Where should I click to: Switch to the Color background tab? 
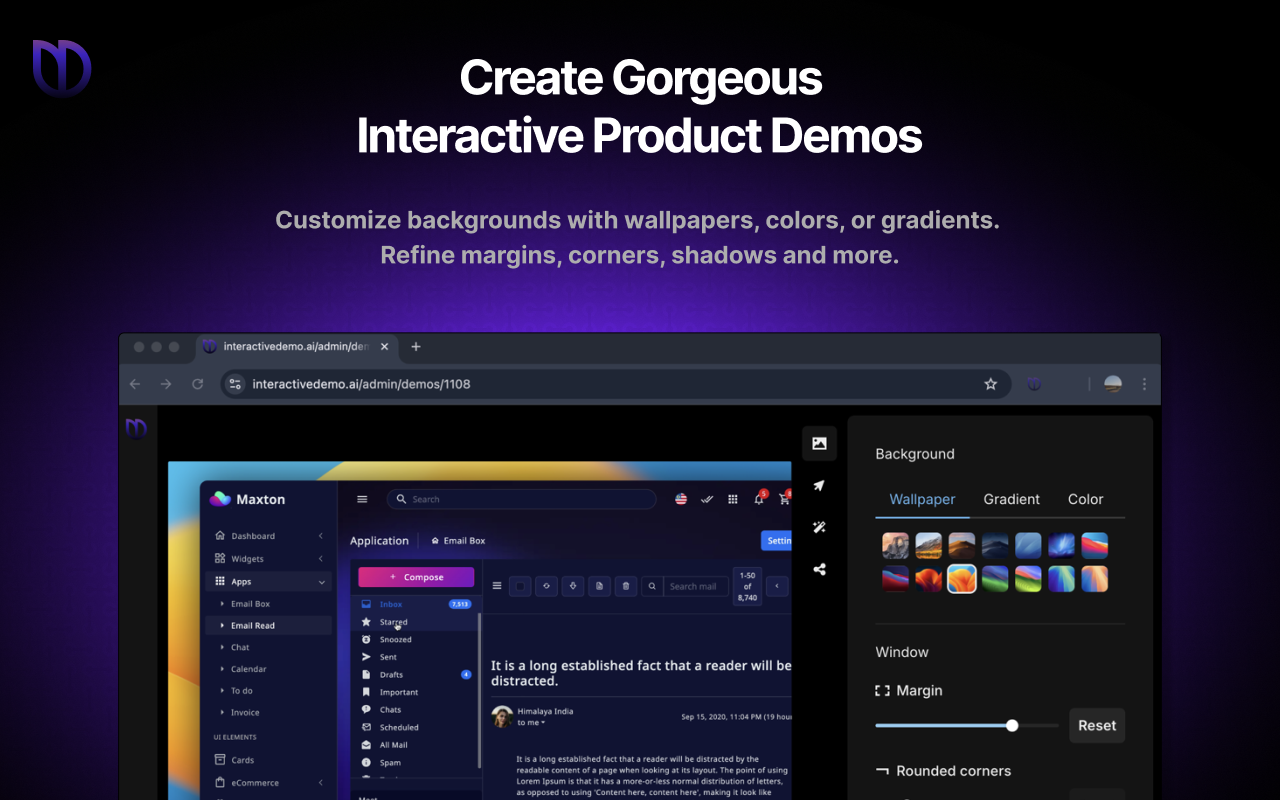click(1085, 499)
